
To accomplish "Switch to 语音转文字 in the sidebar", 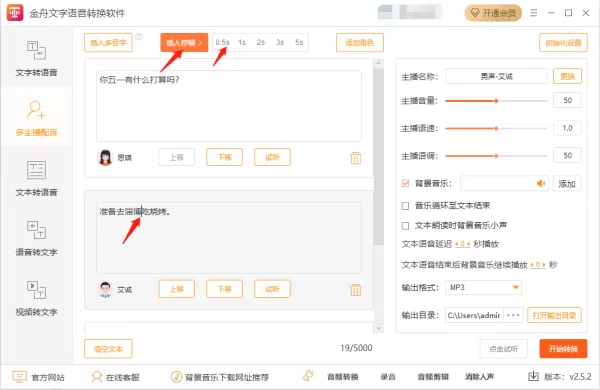I will pos(36,238).
